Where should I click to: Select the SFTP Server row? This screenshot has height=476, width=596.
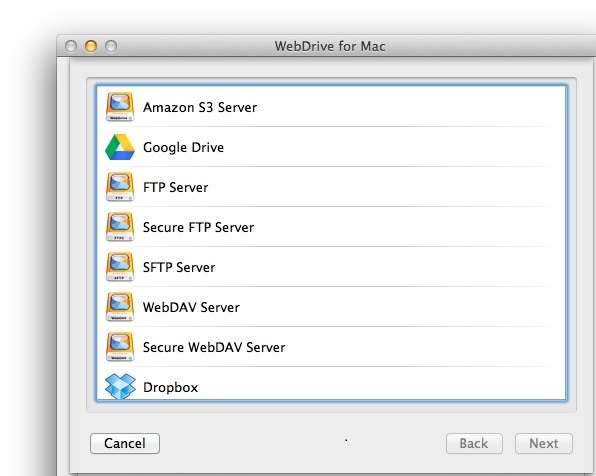(x=331, y=267)
